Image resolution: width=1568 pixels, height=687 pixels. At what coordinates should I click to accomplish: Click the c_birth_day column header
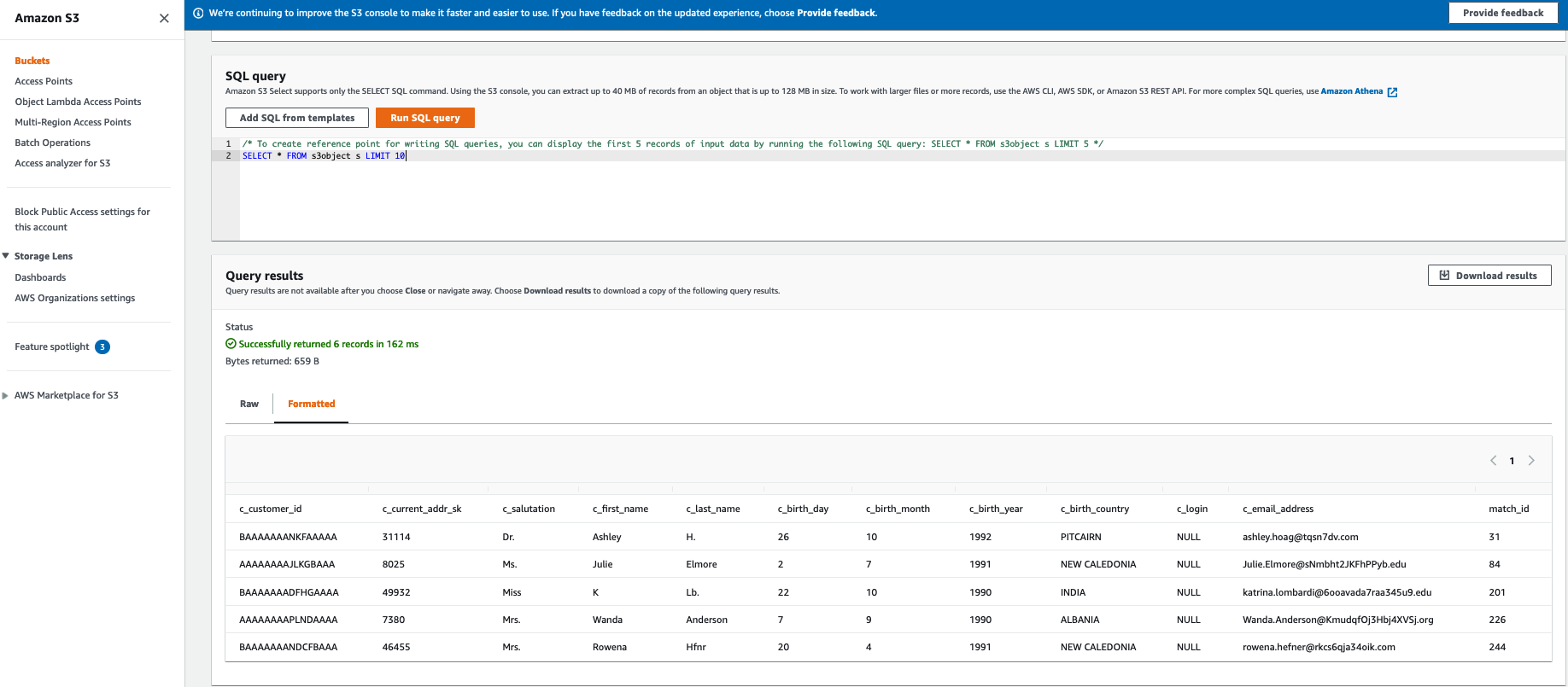coord(803,509)
